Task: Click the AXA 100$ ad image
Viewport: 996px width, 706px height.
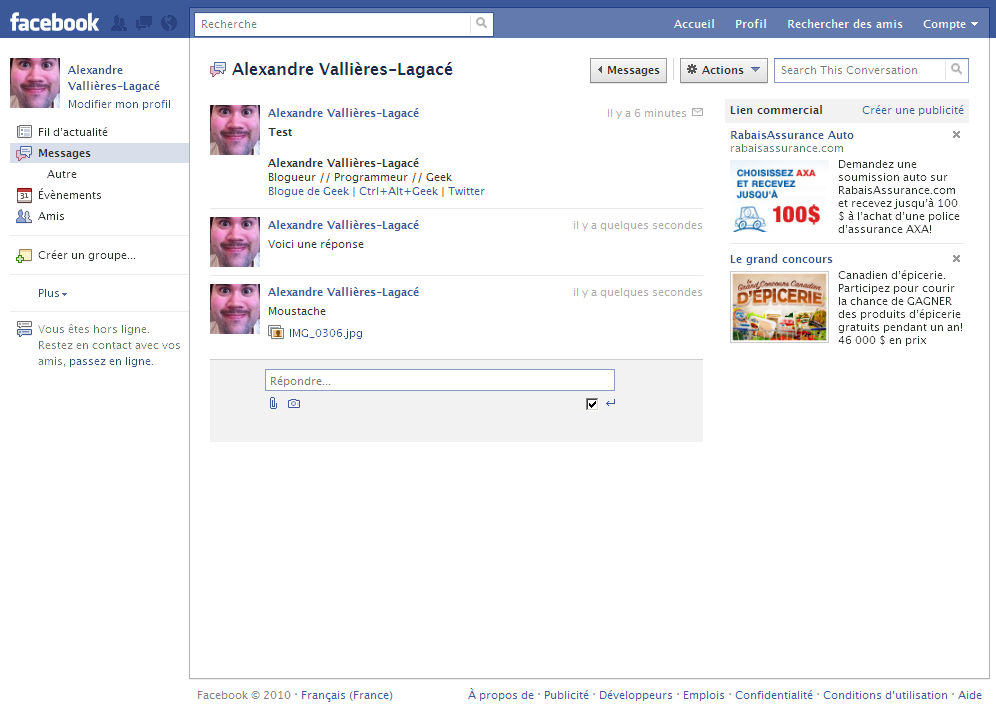Action: click(779, 198)
